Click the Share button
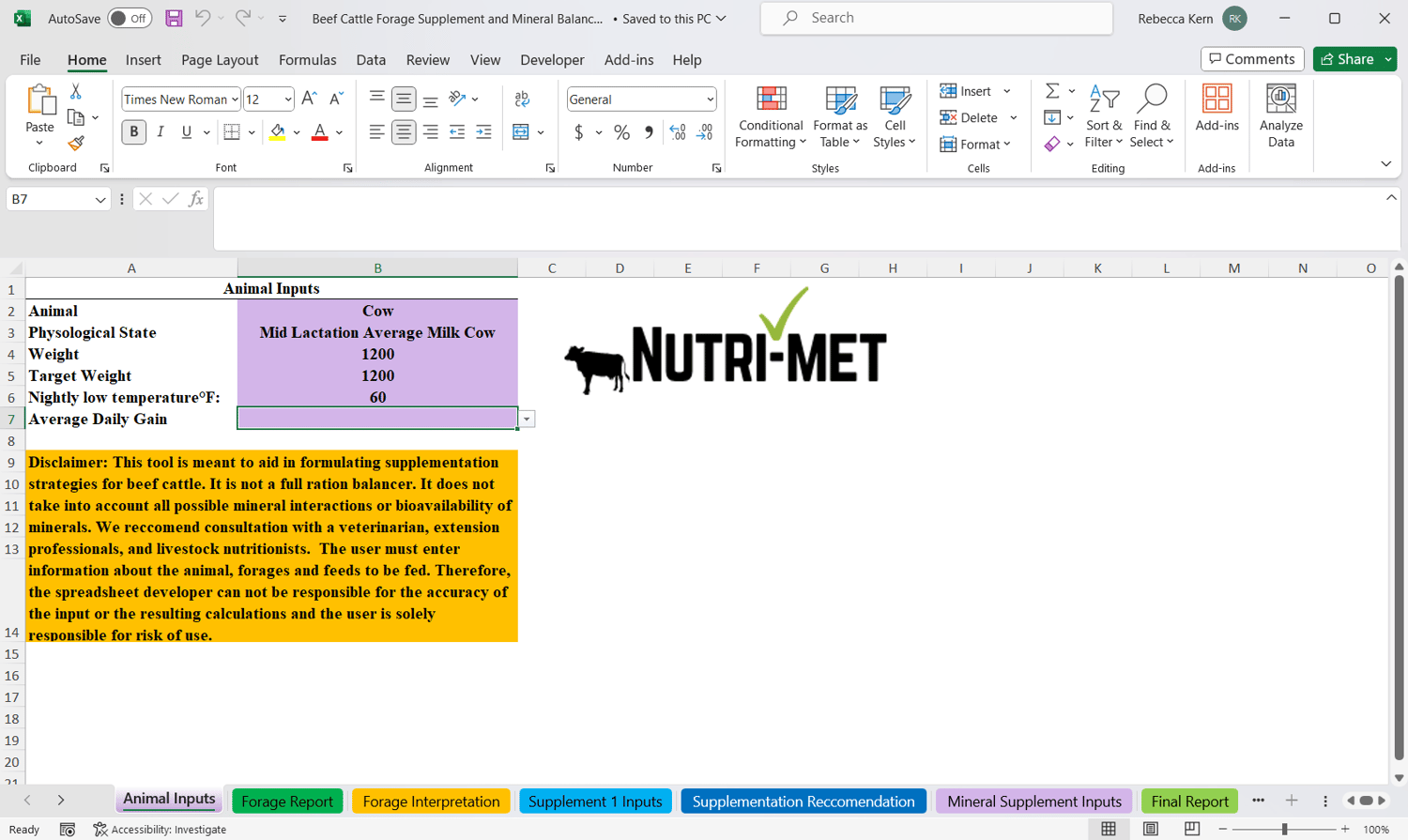Viewport: 1408px width, 840px height. click(1348, 59)
